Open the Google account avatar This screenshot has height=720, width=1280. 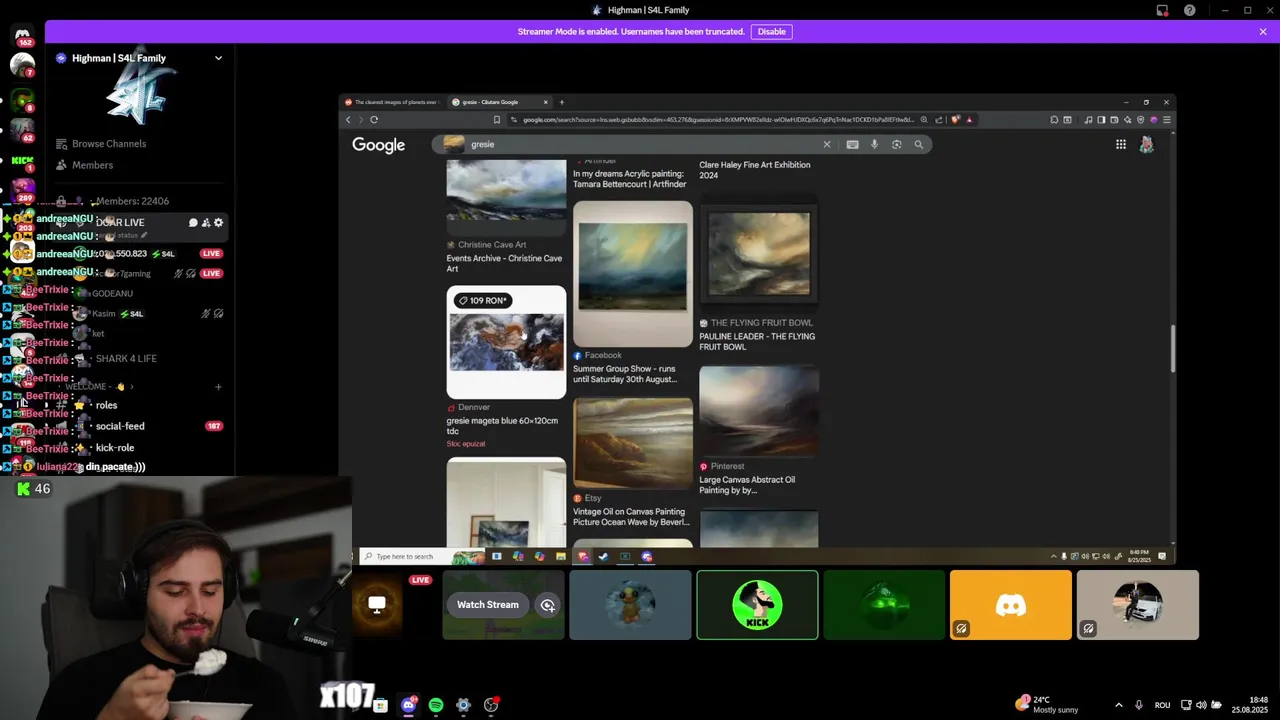[1146, 144]
